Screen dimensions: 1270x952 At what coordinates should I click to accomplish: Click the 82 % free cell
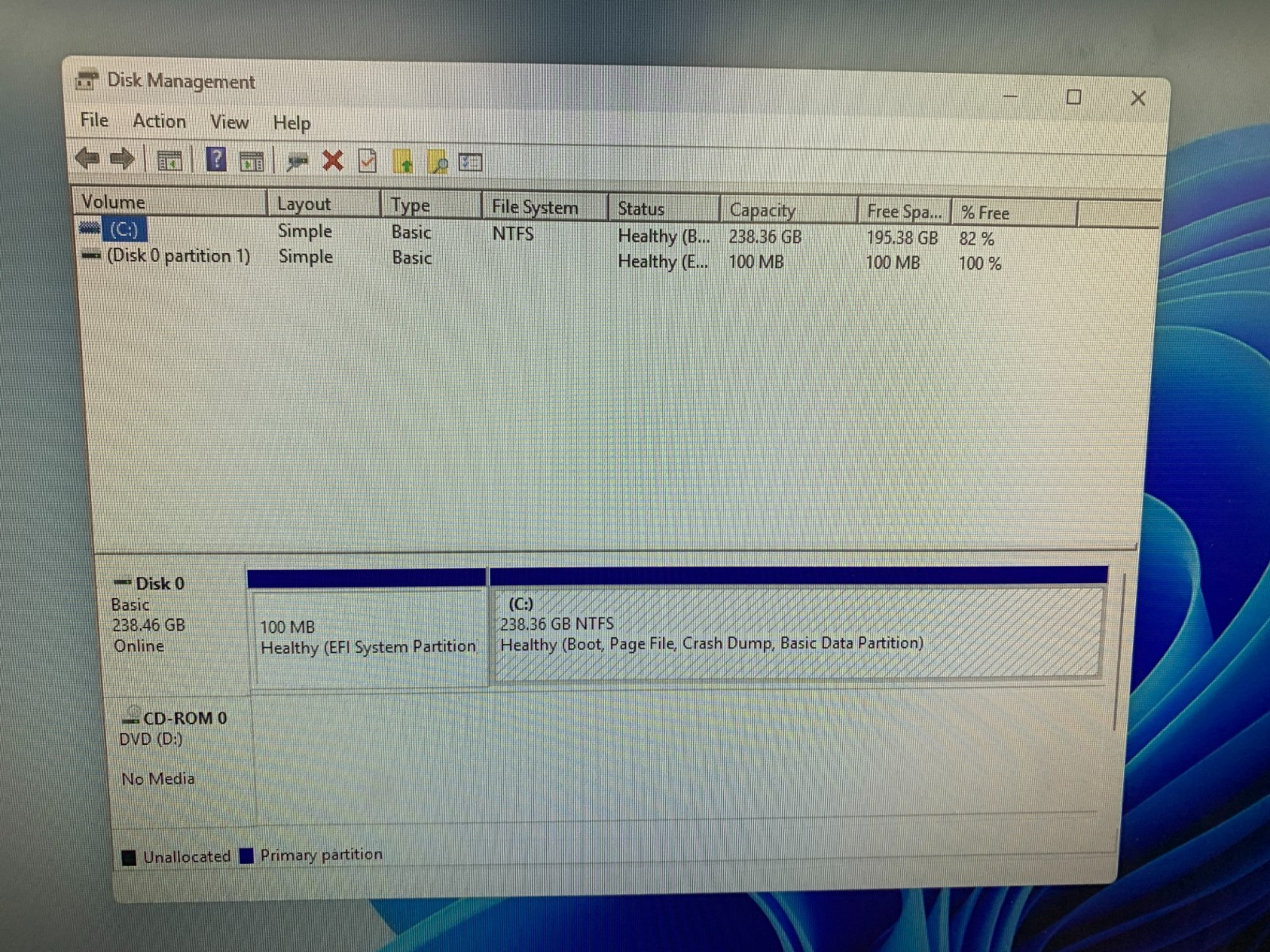coord(976,239)
